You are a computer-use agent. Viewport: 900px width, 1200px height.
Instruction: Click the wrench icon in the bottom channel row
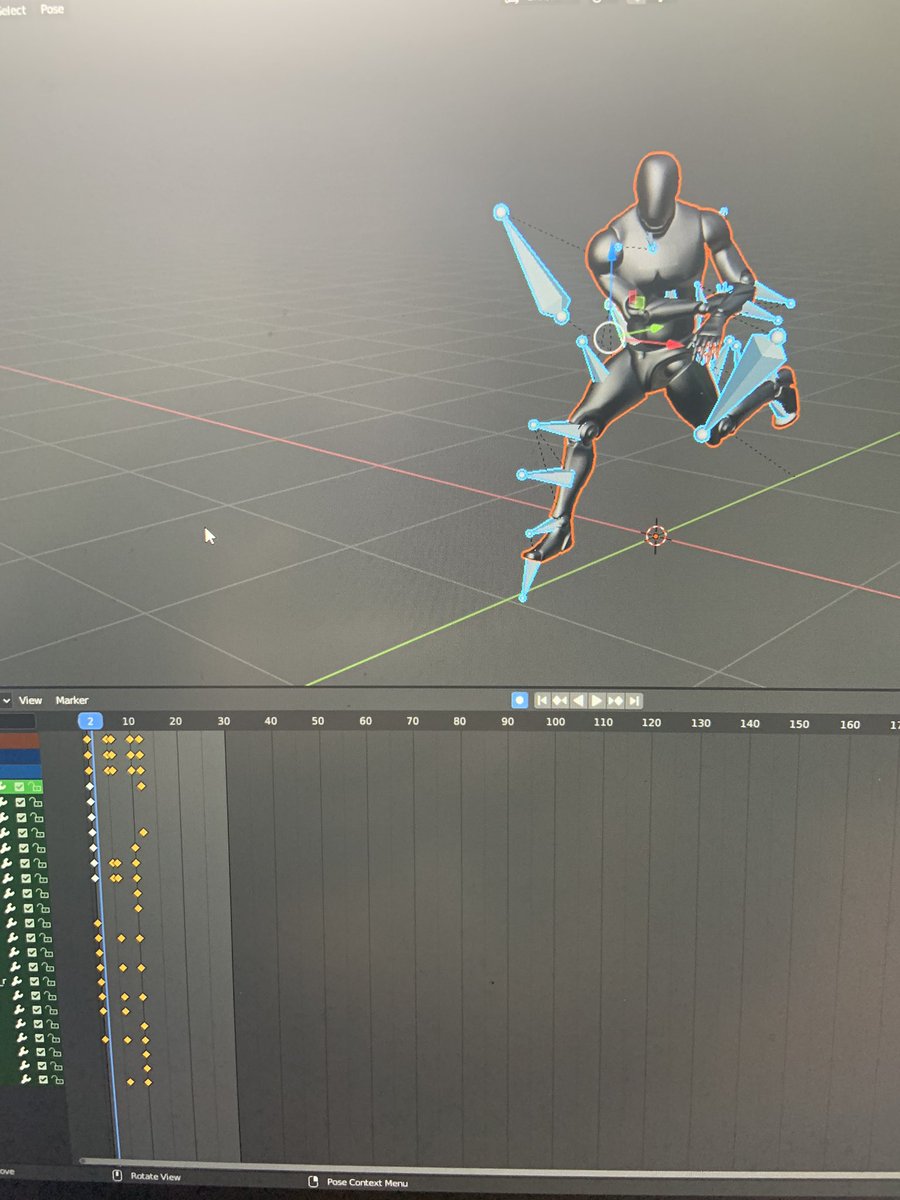pos(26,1080)
